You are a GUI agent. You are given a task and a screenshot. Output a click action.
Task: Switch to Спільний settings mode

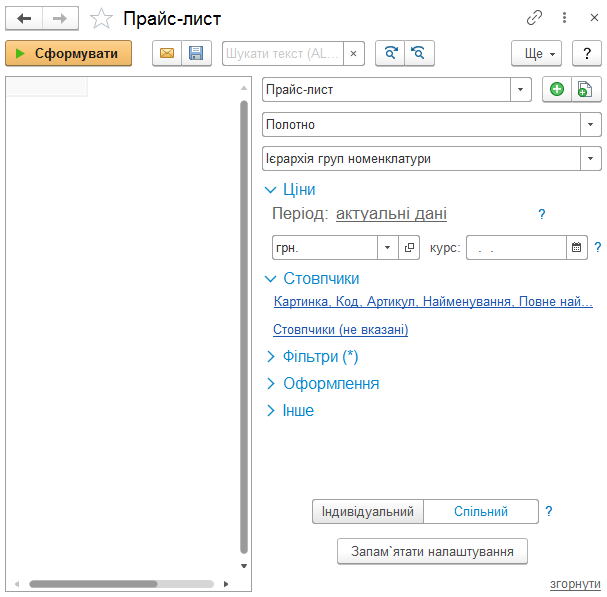(481, 511)
